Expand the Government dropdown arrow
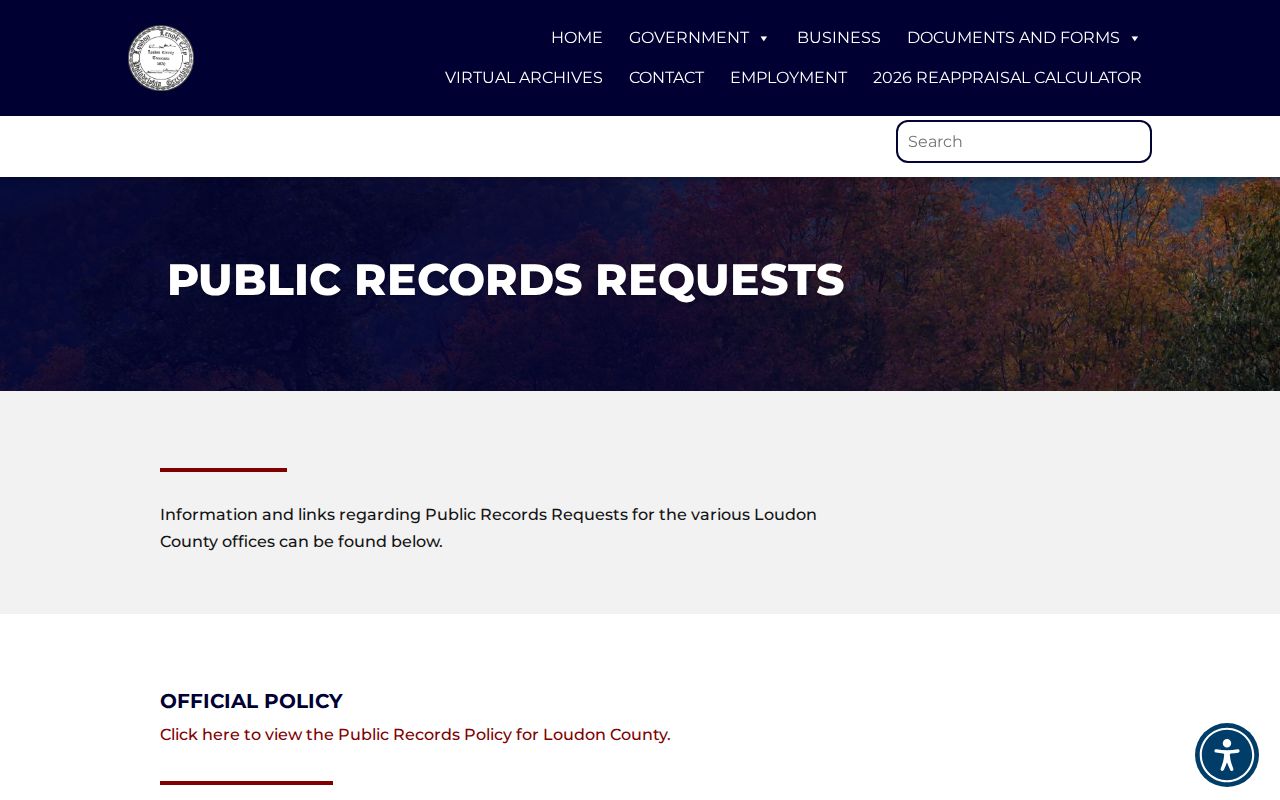Viewport: 1280px width, 800px height. click(763, 38)
